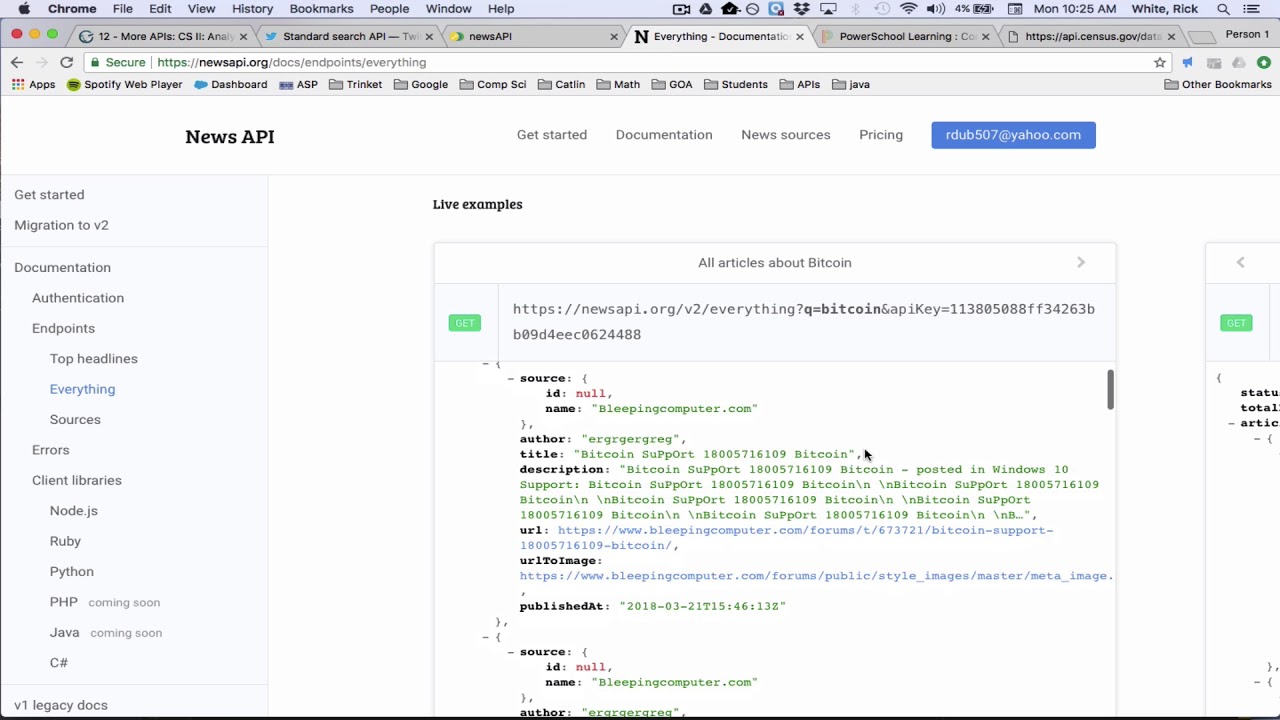1280x720 pixels.
Task: Open the bleepingcomputer forum article url
Action: (786, 538)
